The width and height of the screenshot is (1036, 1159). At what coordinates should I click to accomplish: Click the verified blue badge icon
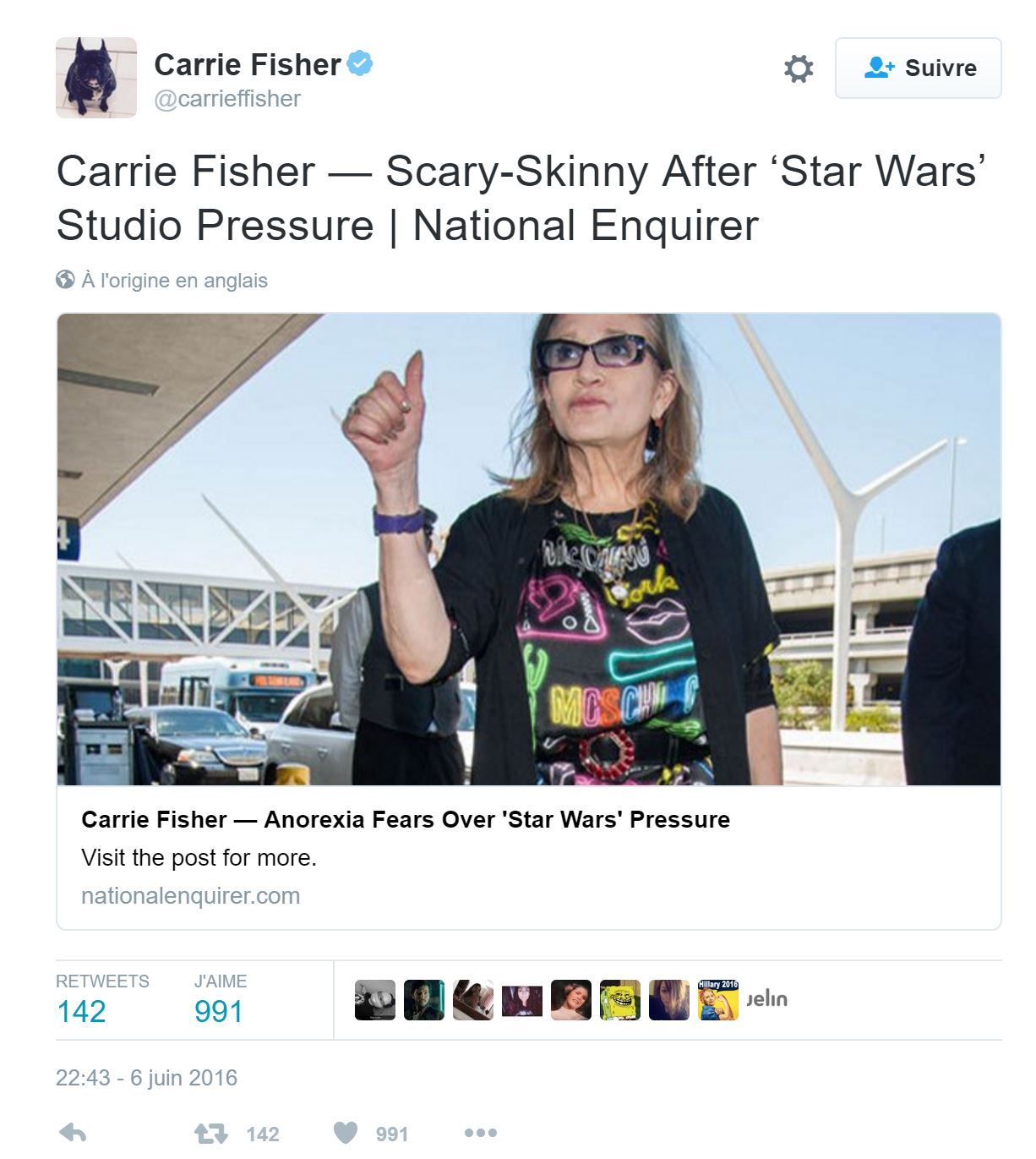tap(361, 63)
